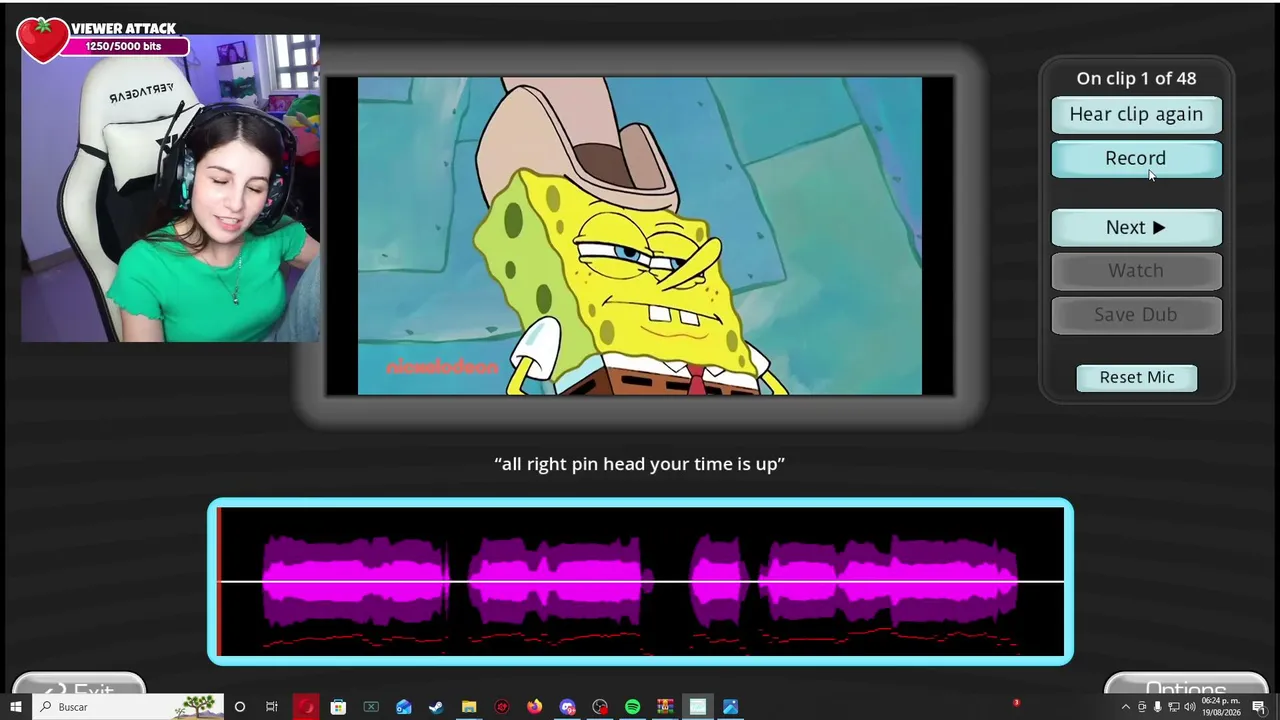Click the microphone tray icon
1280x720 pixels.
1158,707
